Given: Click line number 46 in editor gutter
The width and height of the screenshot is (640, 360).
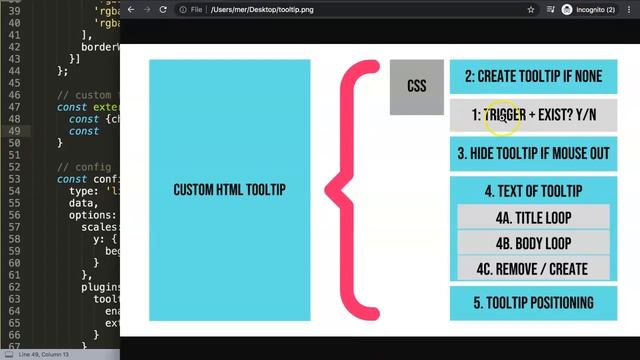Looking at the screenshot, I should [x=14, y=95].
